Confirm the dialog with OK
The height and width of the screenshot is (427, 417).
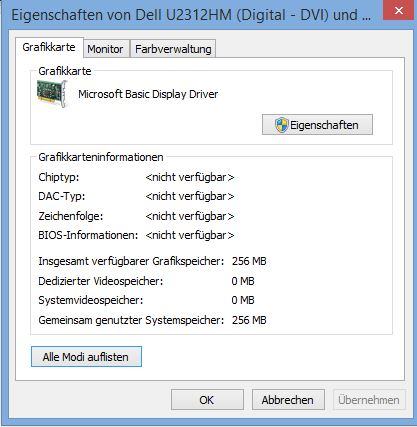pos(207,399)
